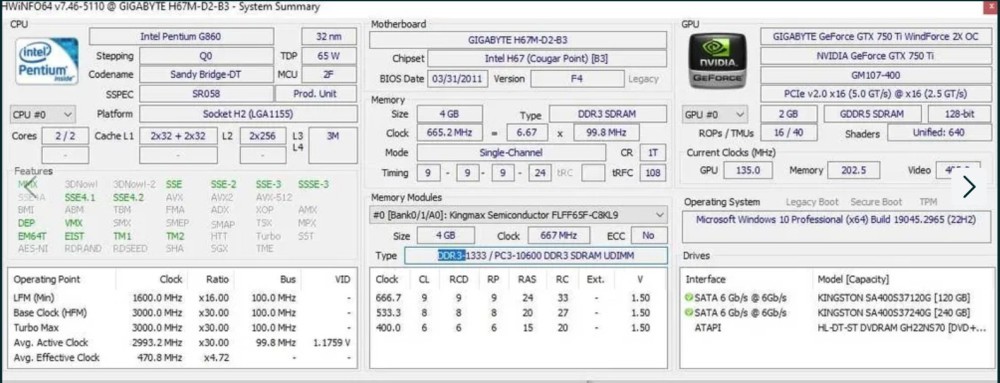Click the Socket H2 (LGA1155) platform field
Screen dimensions: 1000x383
pyautogui.click(x=248, y=114)
